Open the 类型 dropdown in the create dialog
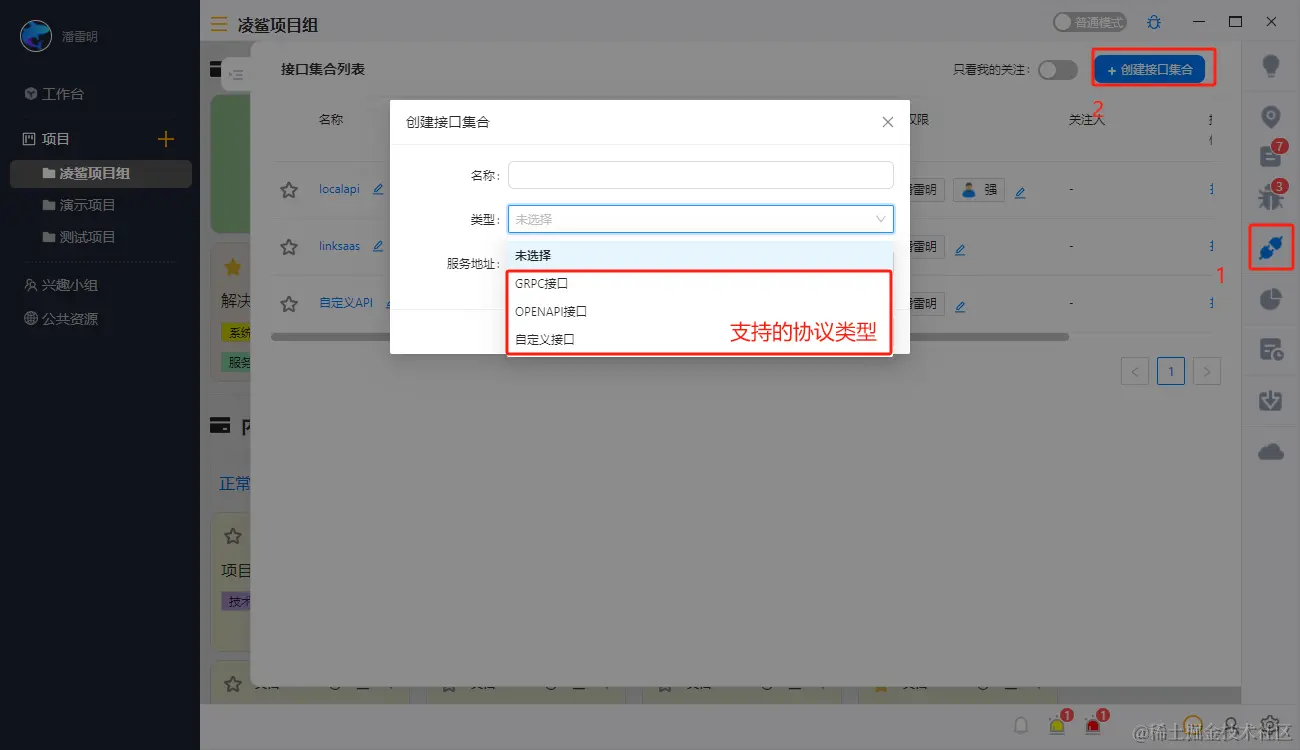 700,219
